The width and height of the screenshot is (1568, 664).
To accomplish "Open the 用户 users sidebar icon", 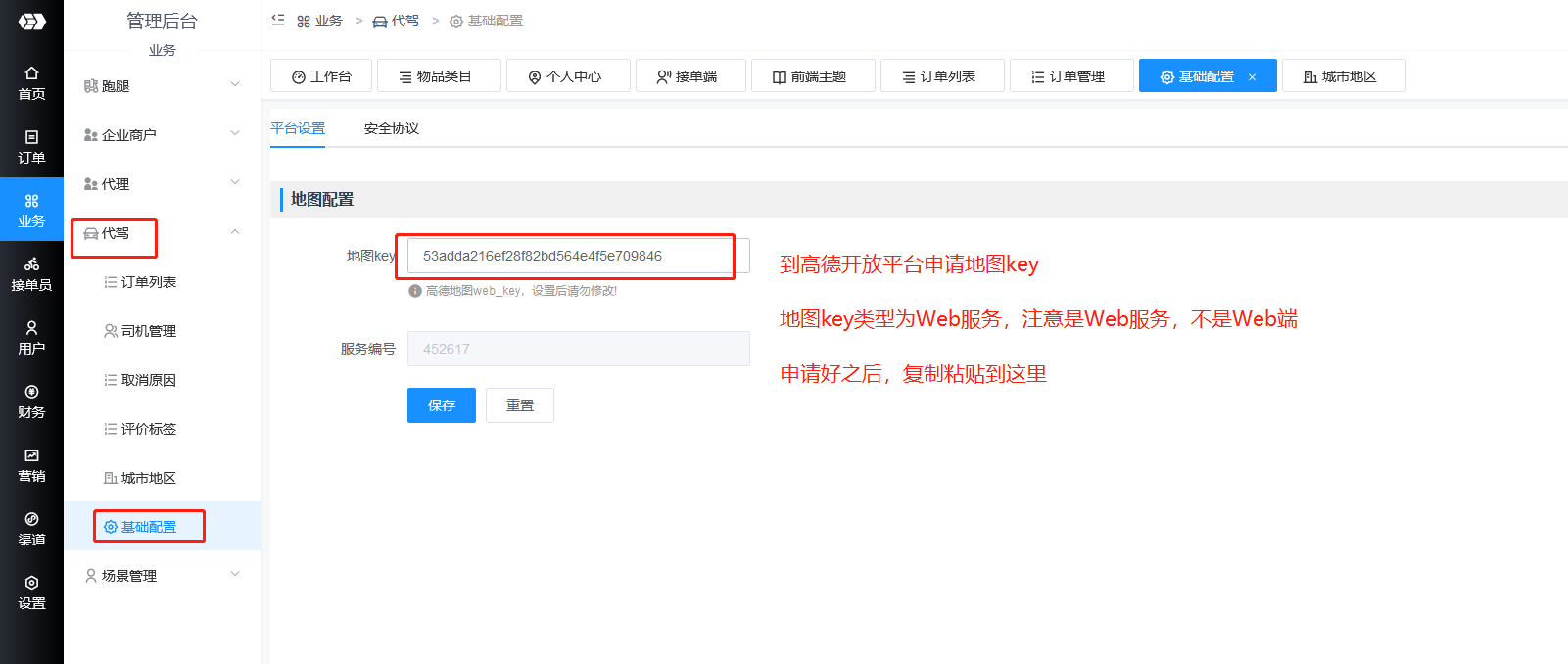I will [31, 338].
